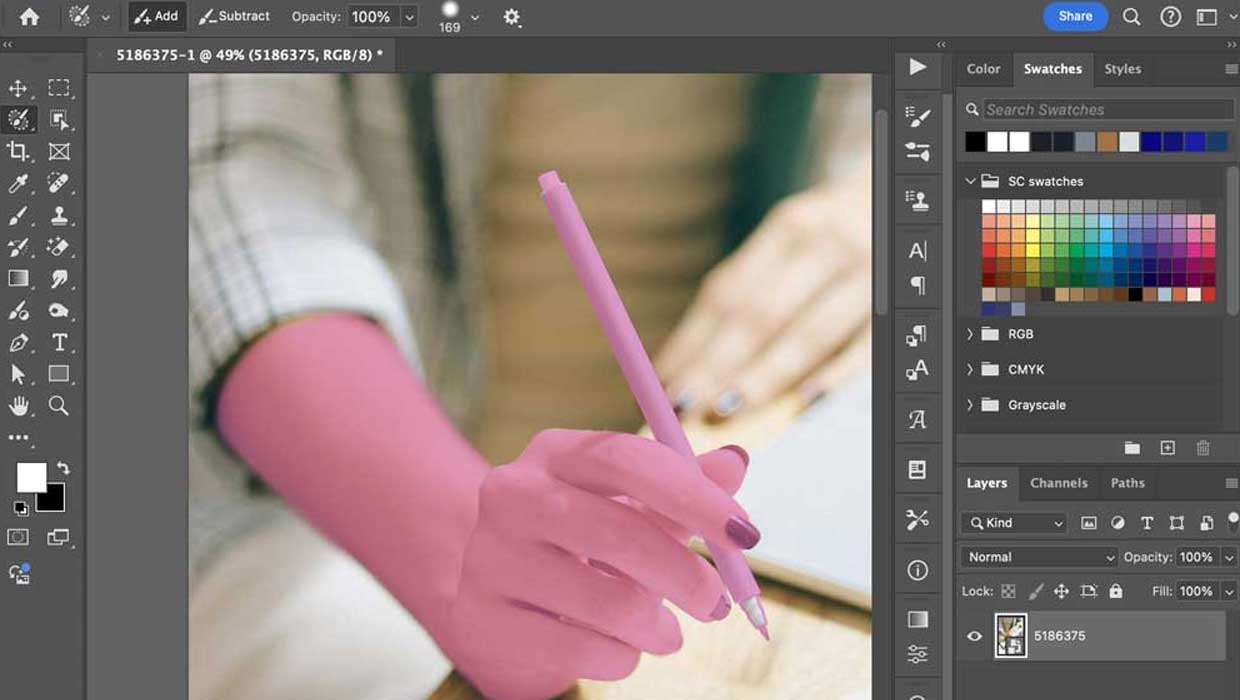Toggle lock image pixels brush icon

[1036, 592]
